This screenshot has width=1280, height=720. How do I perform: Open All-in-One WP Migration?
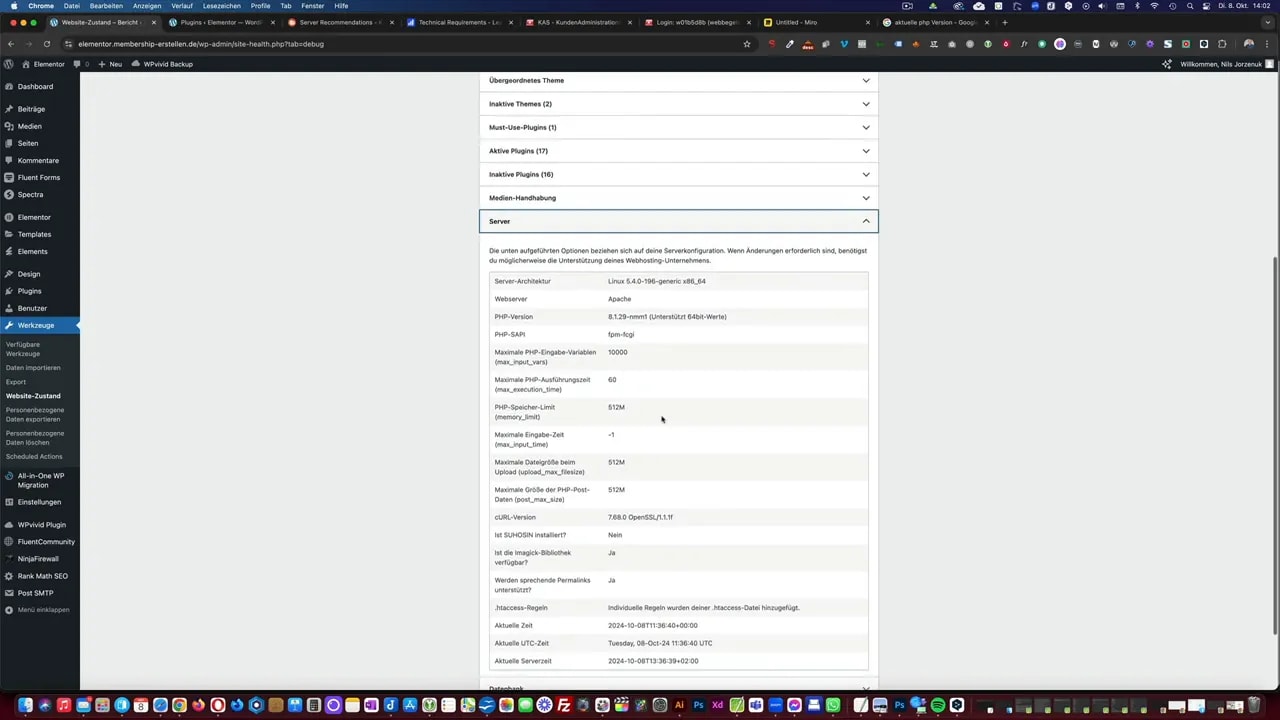pos(40,480)
